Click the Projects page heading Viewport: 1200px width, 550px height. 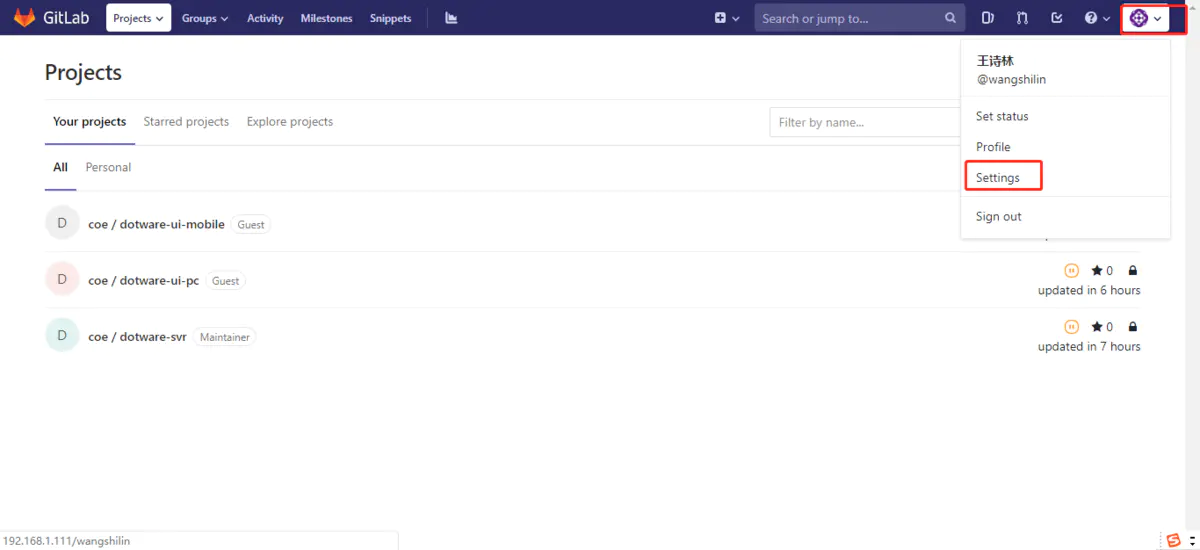[x=83, y=72]
